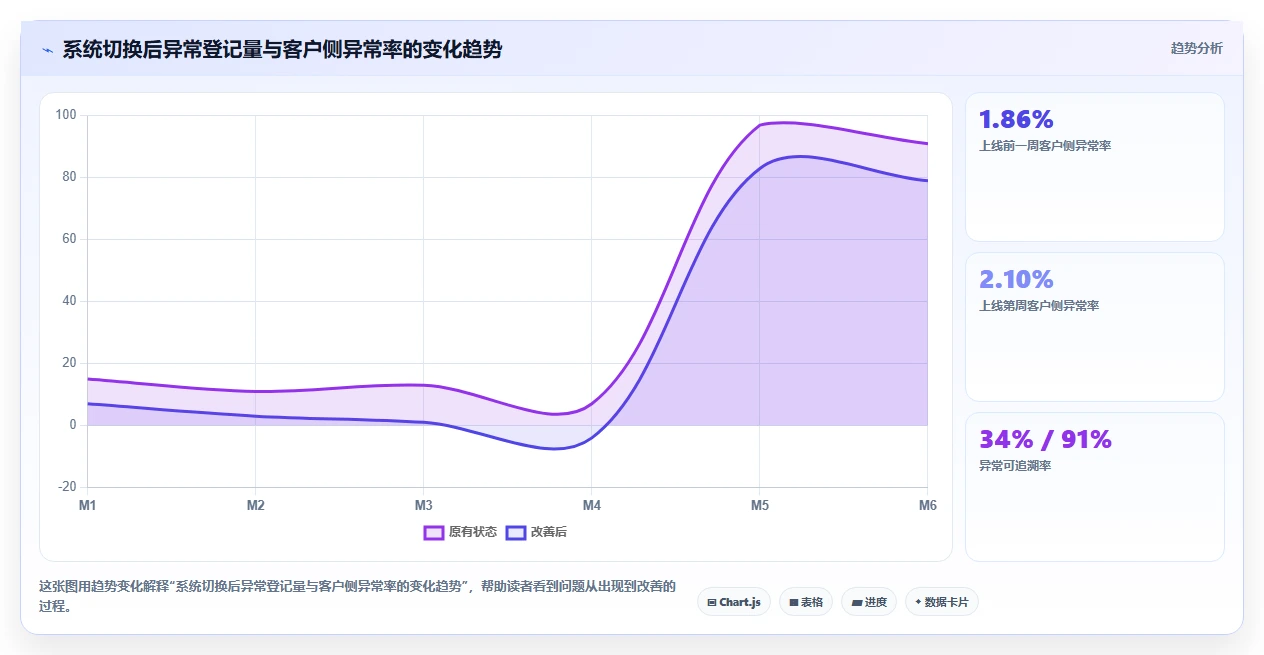Click the 40 y-axis tick label
The width and height of the screenshot is (1264, 655).
69,301
